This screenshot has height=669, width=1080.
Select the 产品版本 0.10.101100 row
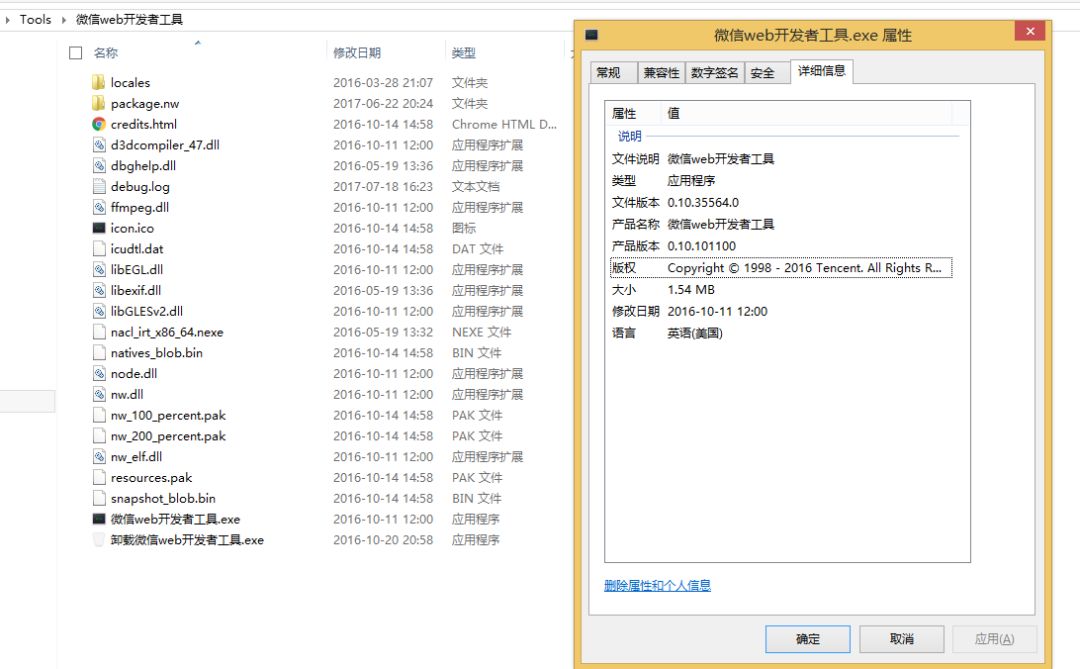pyautogui.click(x=781, y=246)
